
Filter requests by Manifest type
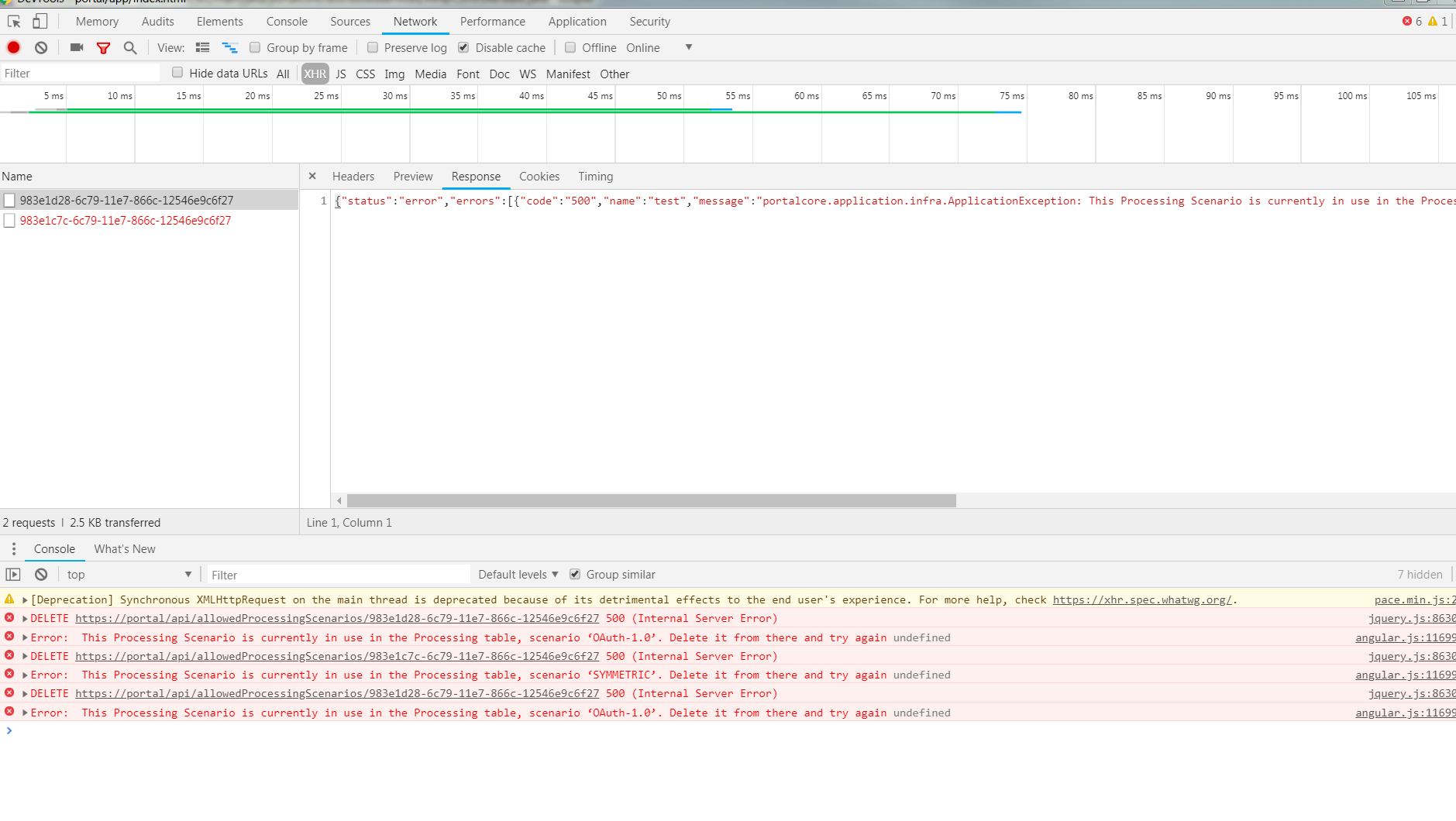tap(568, 74)
